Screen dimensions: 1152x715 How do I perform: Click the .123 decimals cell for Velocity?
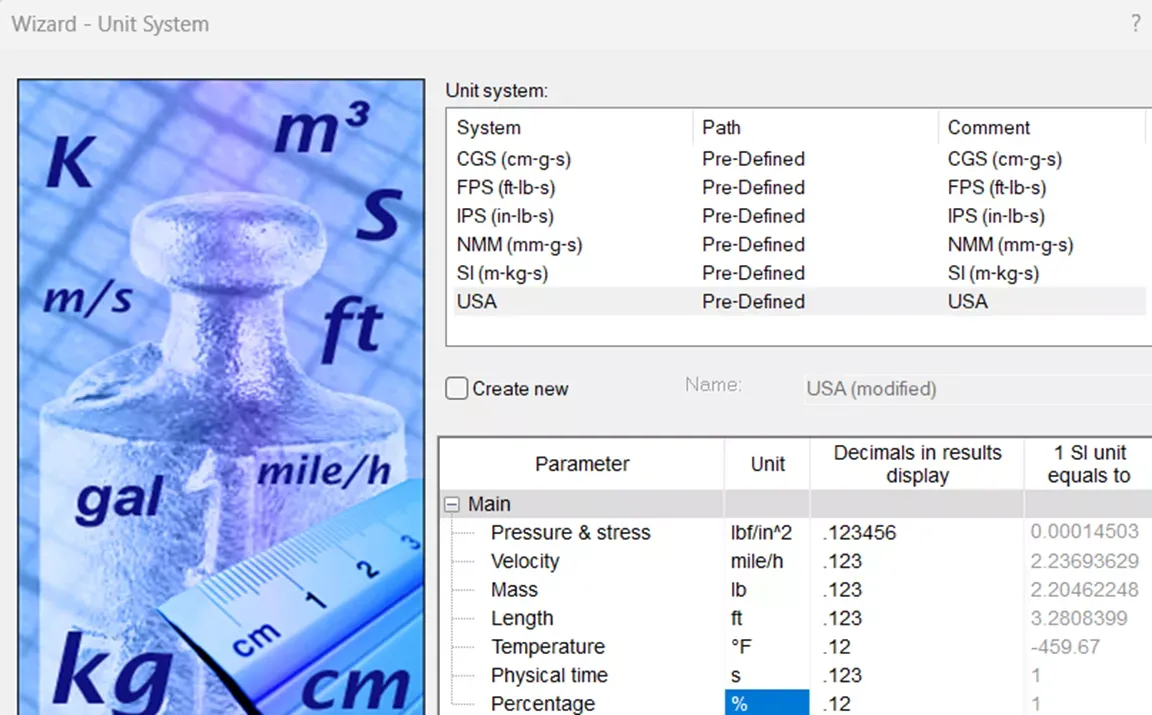(917, 561)
